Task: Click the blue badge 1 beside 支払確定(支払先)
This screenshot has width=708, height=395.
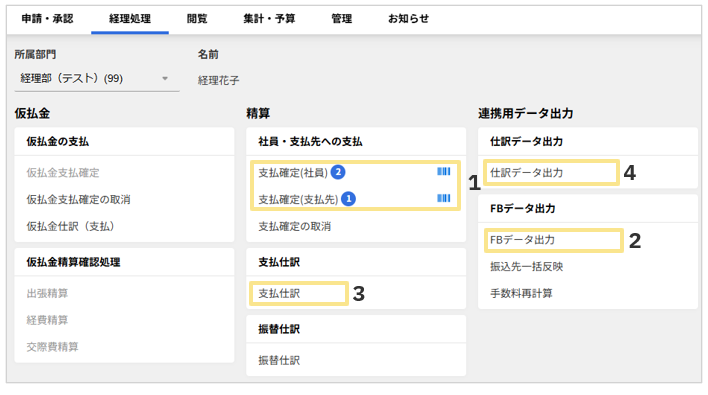Action: 348,199
